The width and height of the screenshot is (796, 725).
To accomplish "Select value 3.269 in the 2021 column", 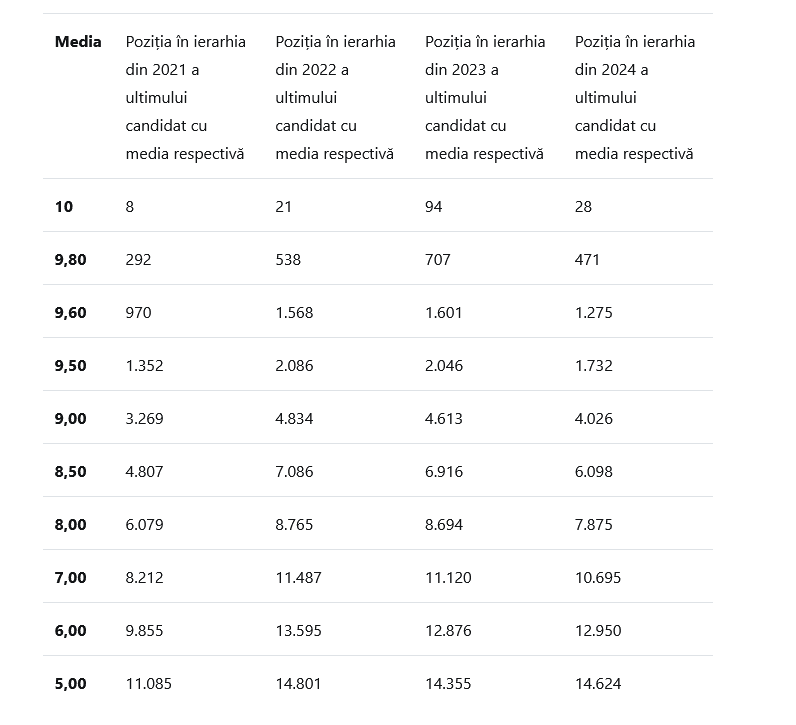I will (145, 419).
